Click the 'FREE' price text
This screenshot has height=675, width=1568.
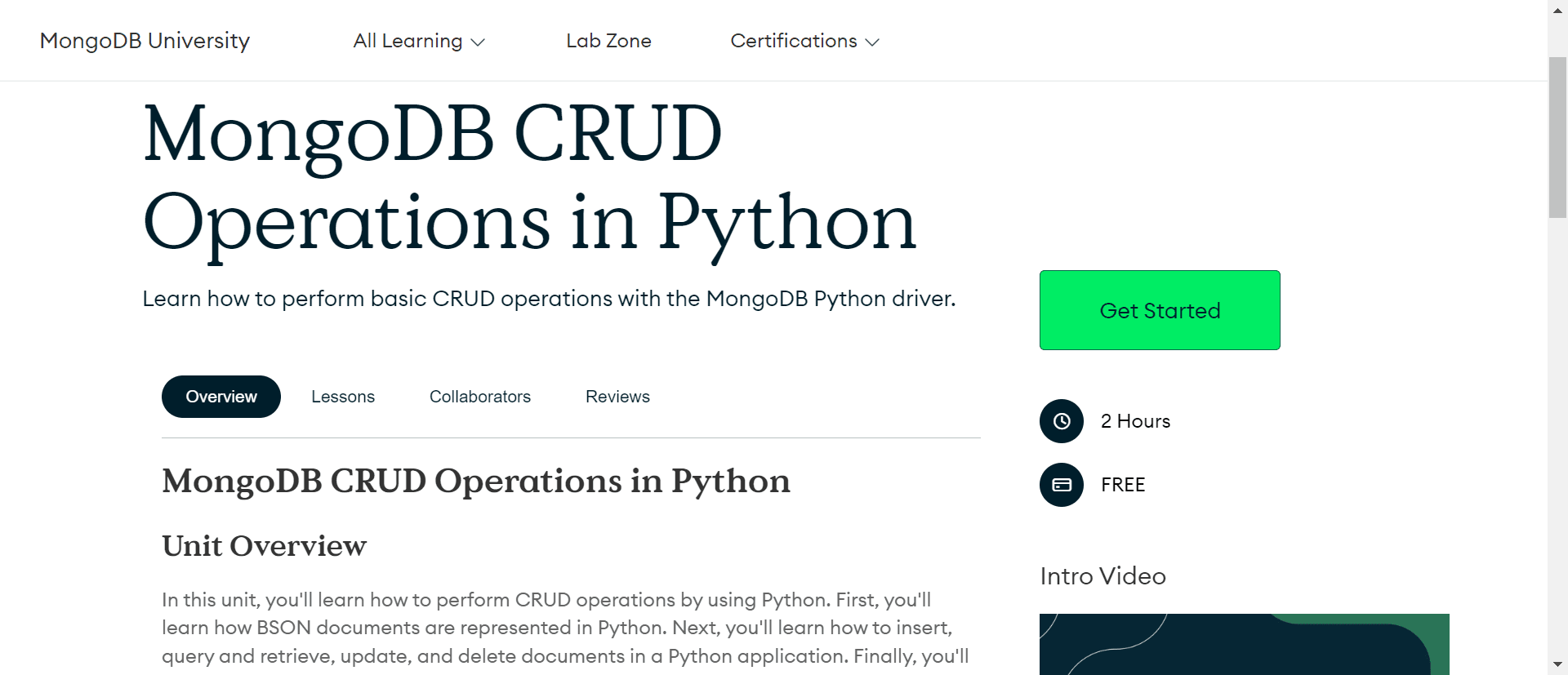click(x=1123, y=485)
